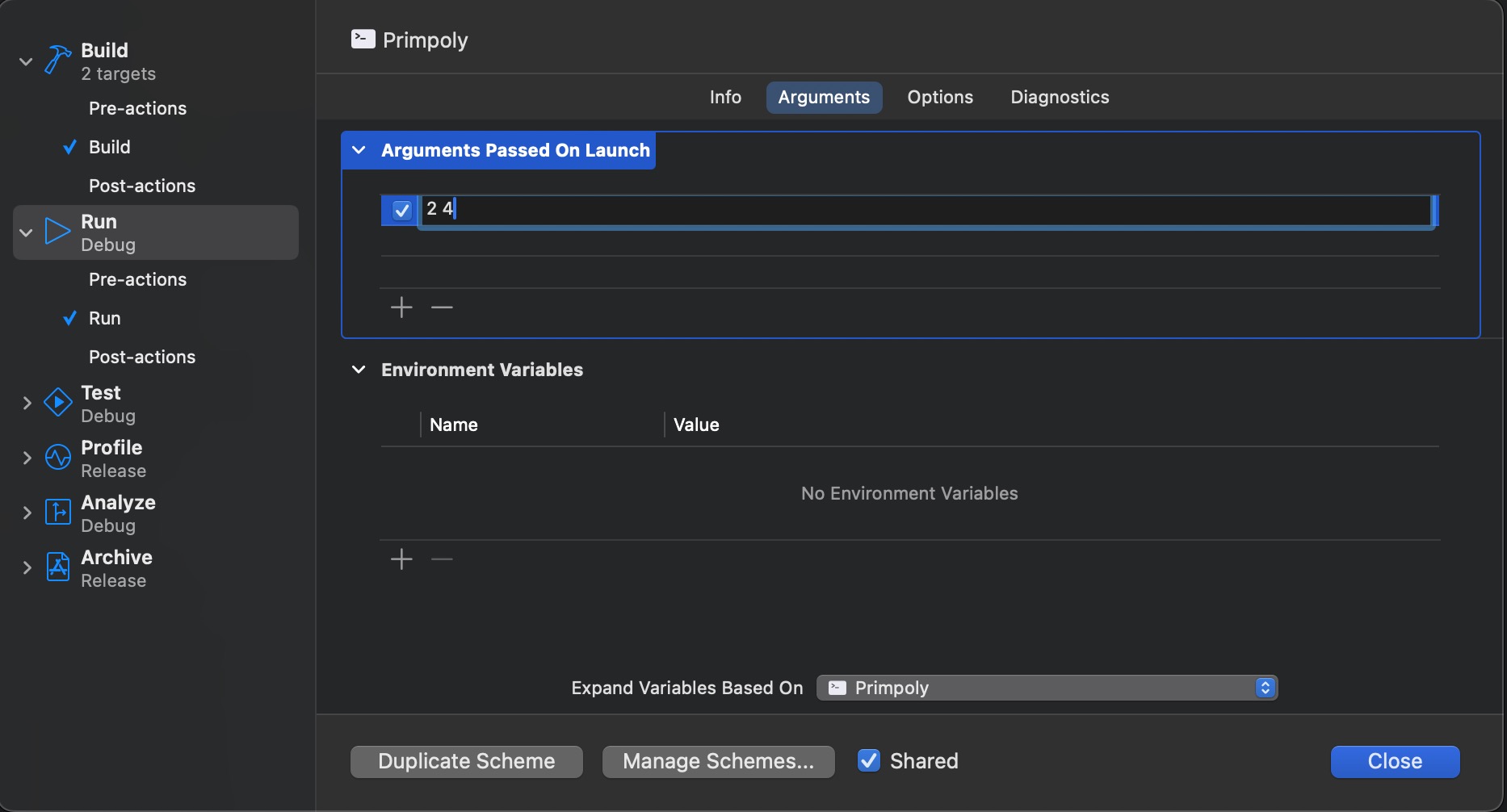Collapse Environment Variables section
This screenshot has width=1507, height=812.
pyautogui.click(x=359, y=370)
